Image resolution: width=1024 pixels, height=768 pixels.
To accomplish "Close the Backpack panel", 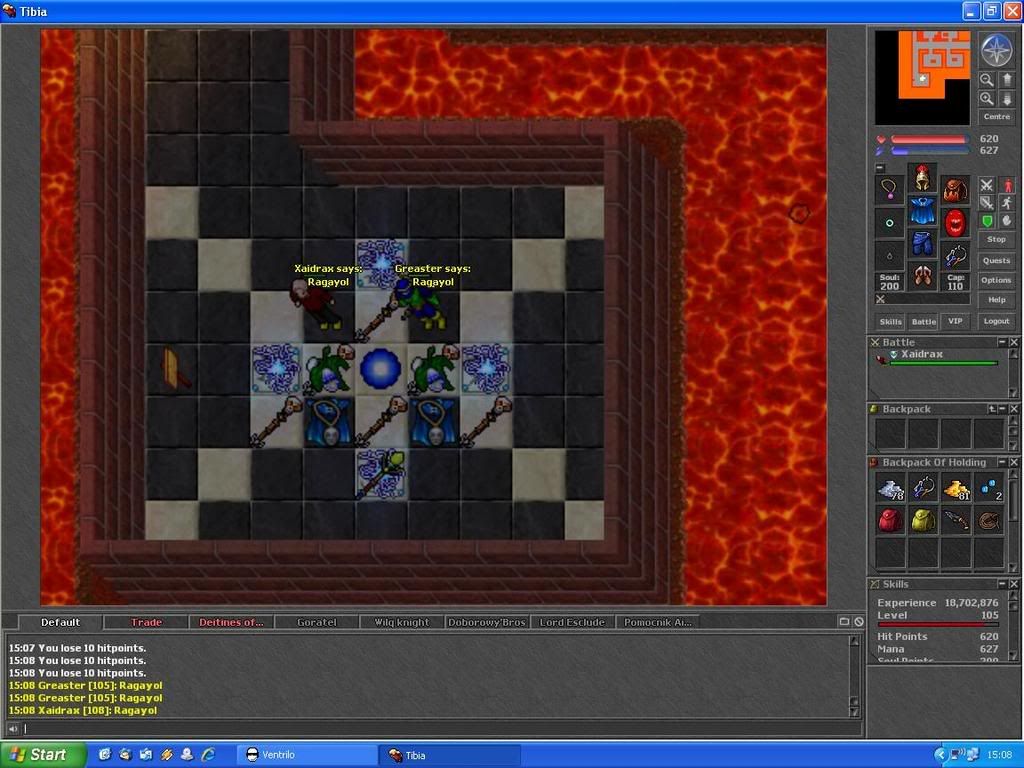I will coord(1014,409).
